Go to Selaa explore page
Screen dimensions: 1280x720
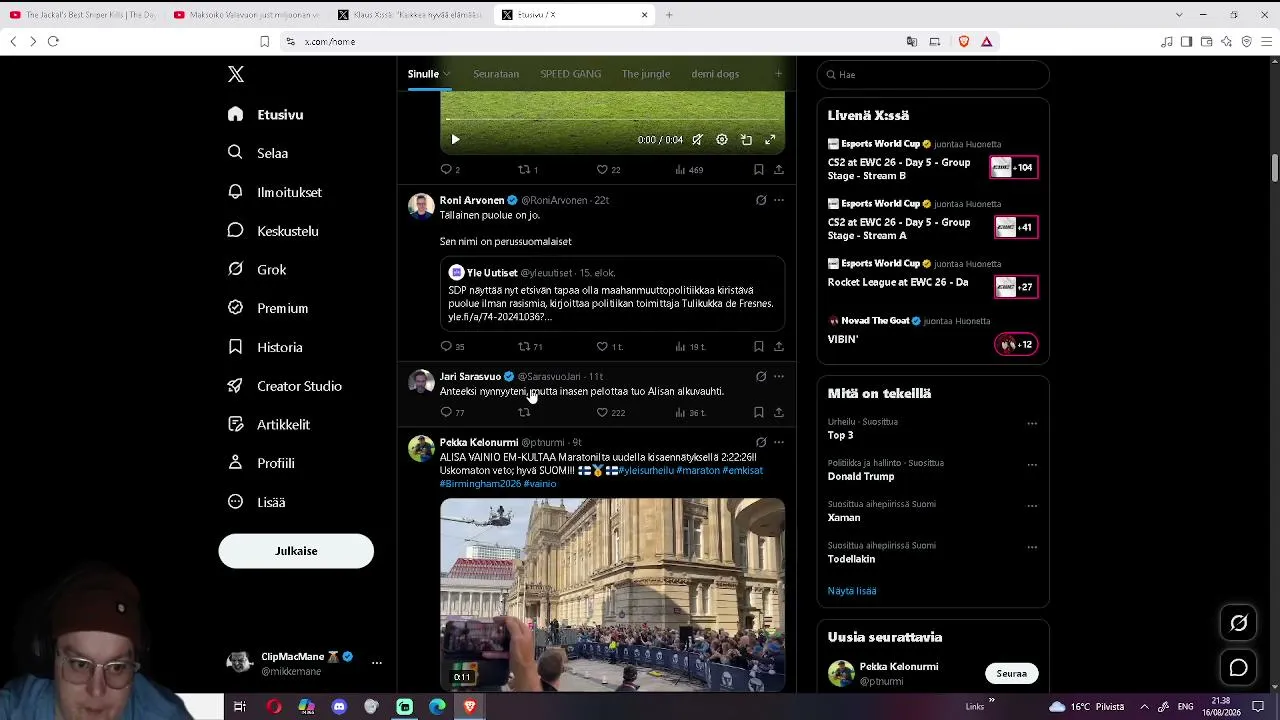coord(257,153)
